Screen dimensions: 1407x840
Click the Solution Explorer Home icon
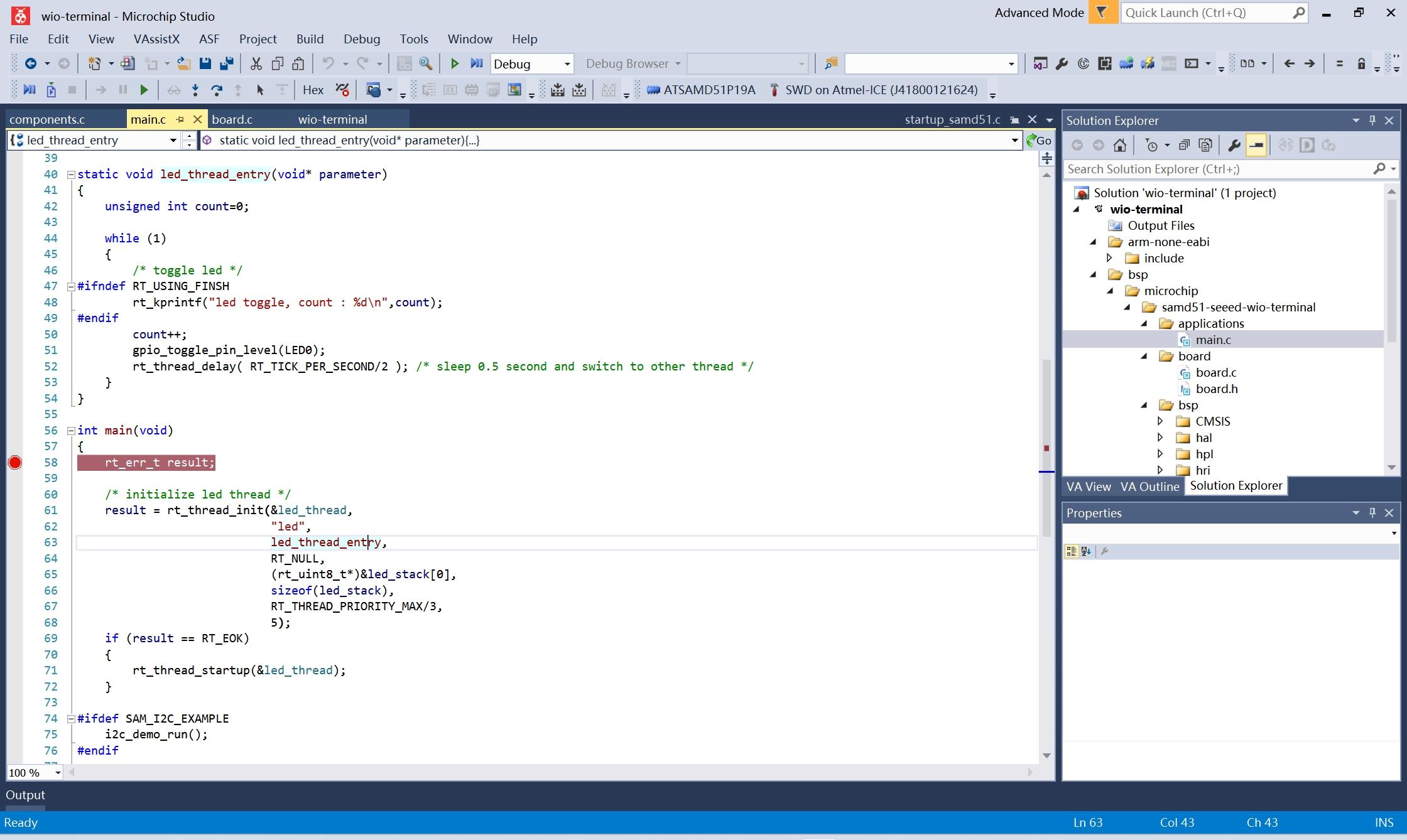pos(1119,145)
